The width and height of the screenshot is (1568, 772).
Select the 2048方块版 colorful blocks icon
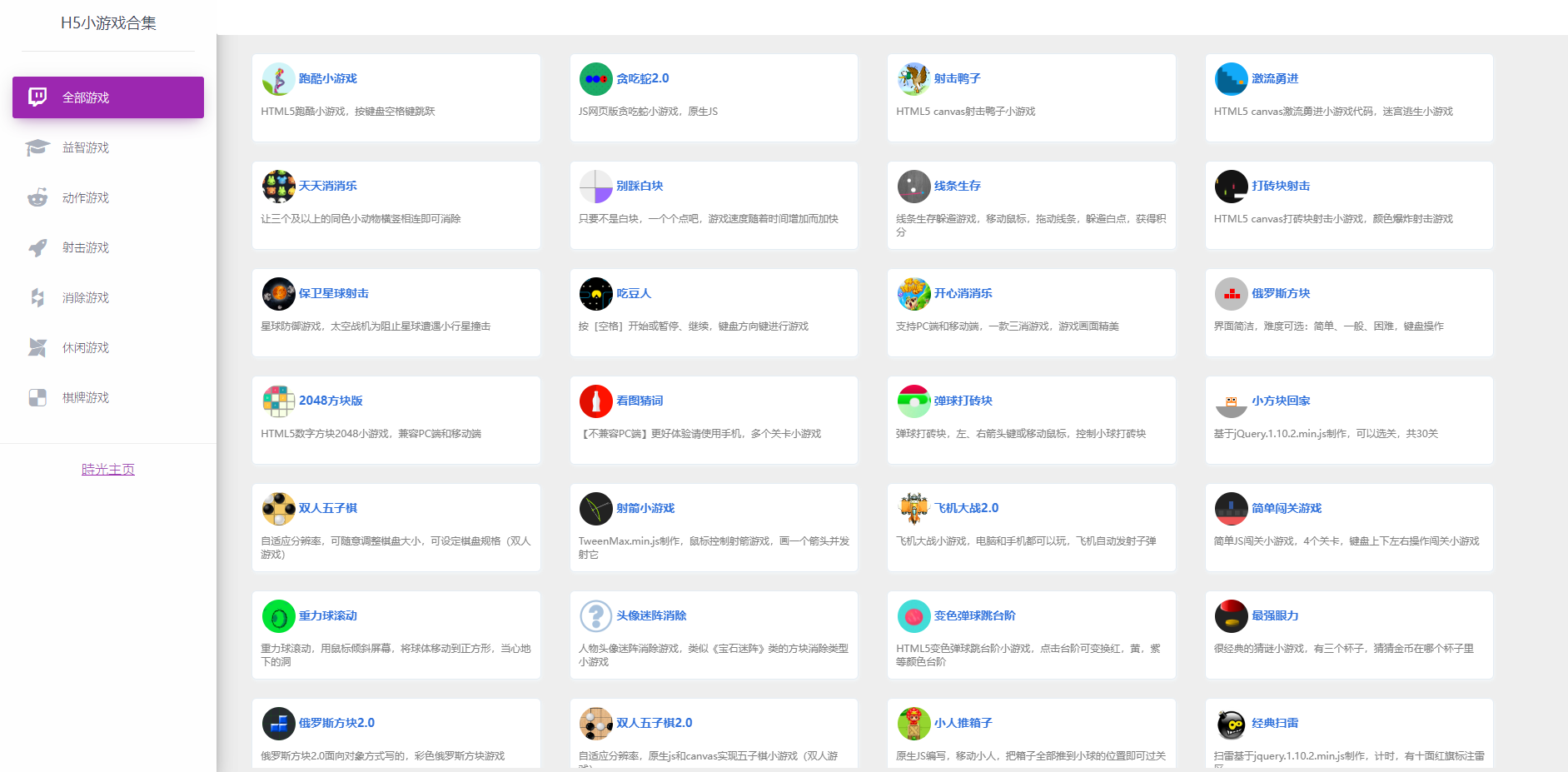(278, 401)
